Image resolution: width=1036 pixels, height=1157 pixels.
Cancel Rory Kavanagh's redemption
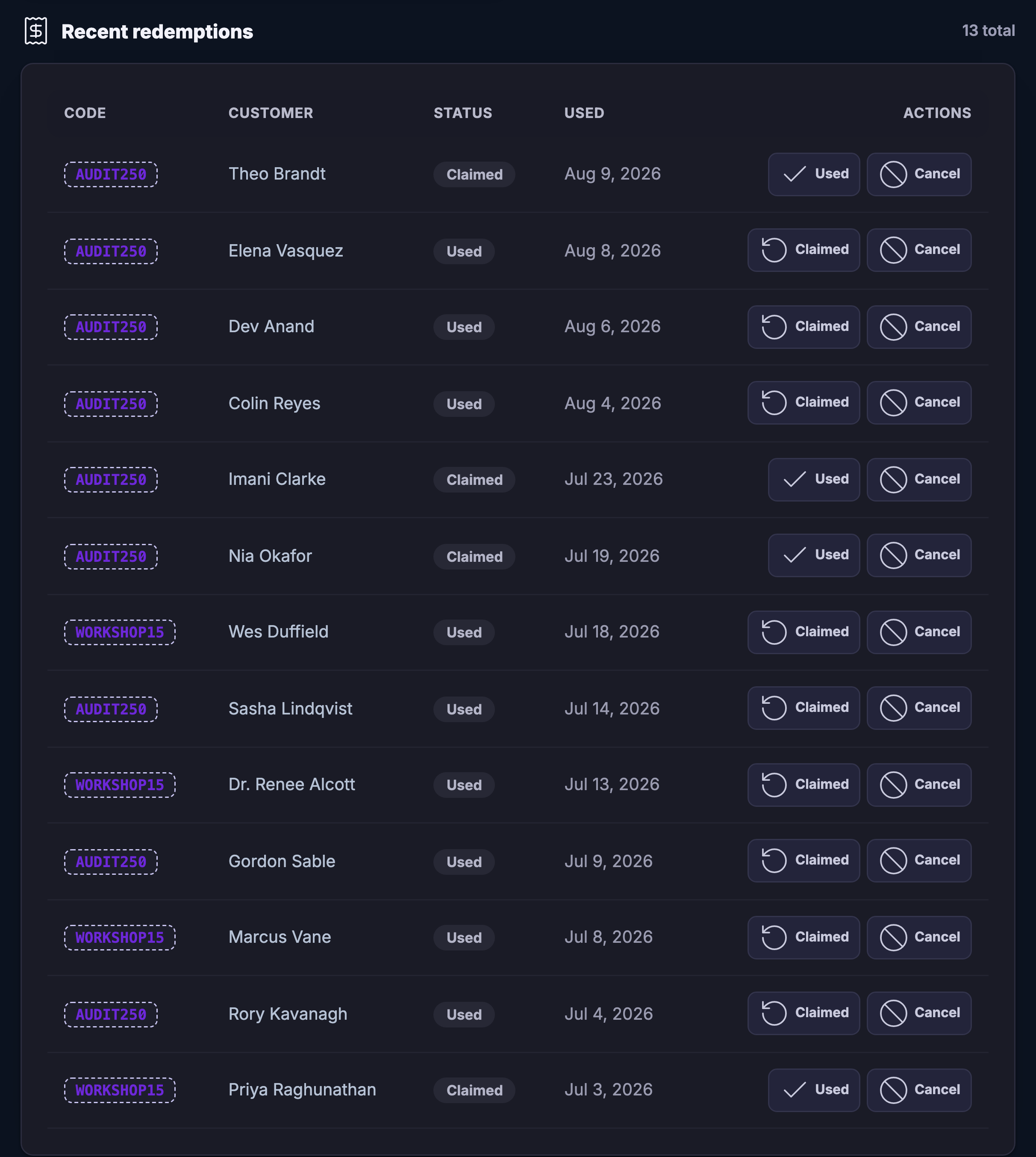(x=919, y=1013)
